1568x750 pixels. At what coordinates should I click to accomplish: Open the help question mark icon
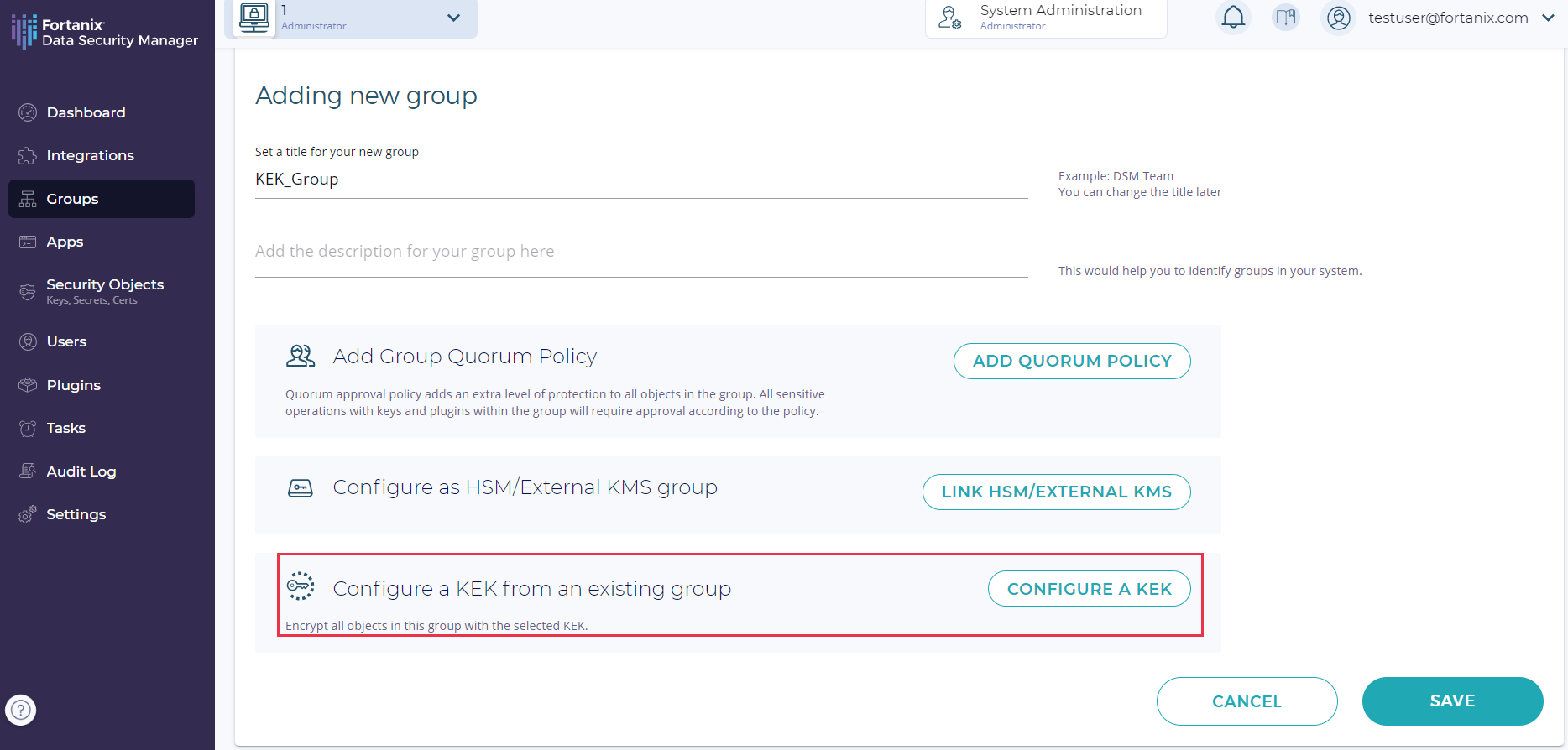[21, 710]
